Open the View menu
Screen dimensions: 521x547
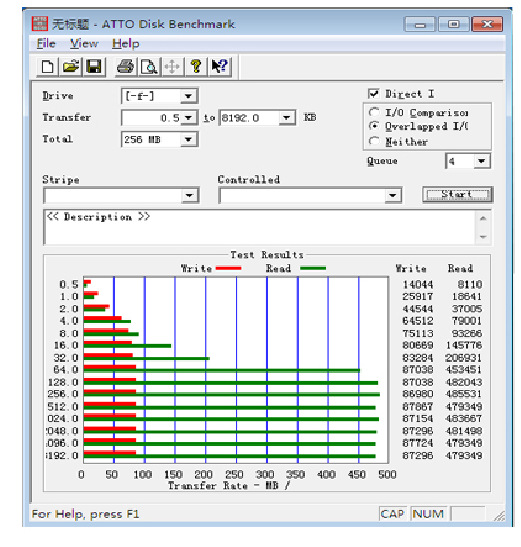pyautogui.click(x=84, y=44)
